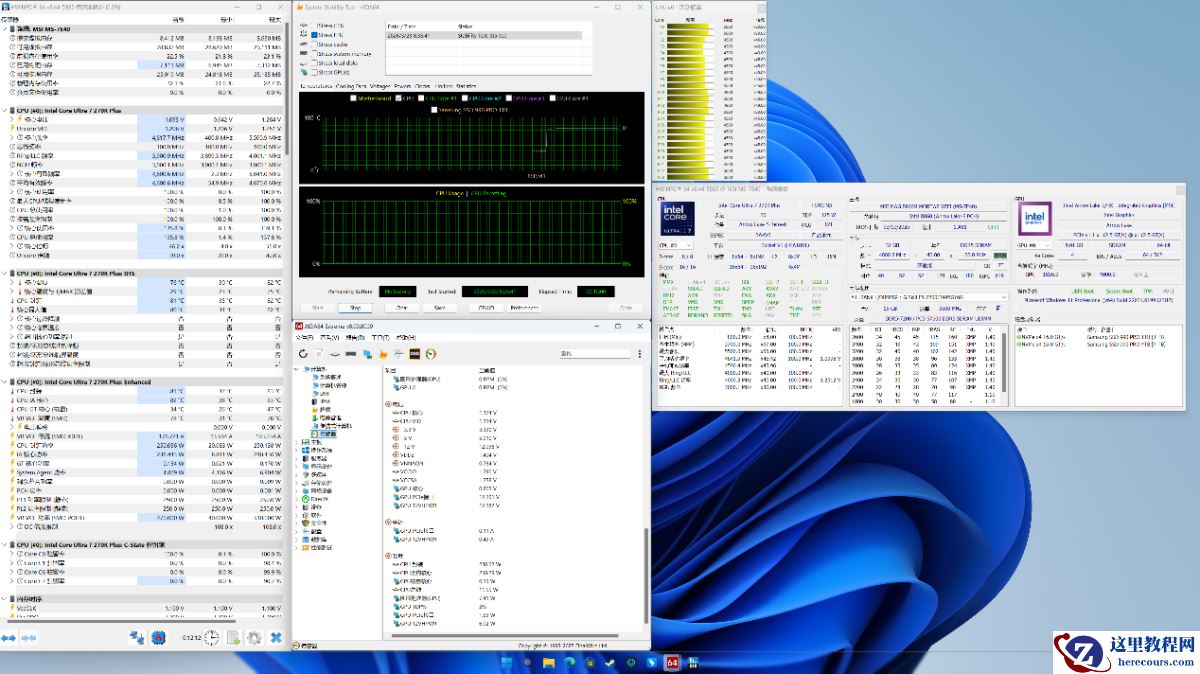The height and width of the screenshot is (674, 1200).
Task: Click the gauge benchmark icon in AIDA64 toolbar
Action: 430,354
